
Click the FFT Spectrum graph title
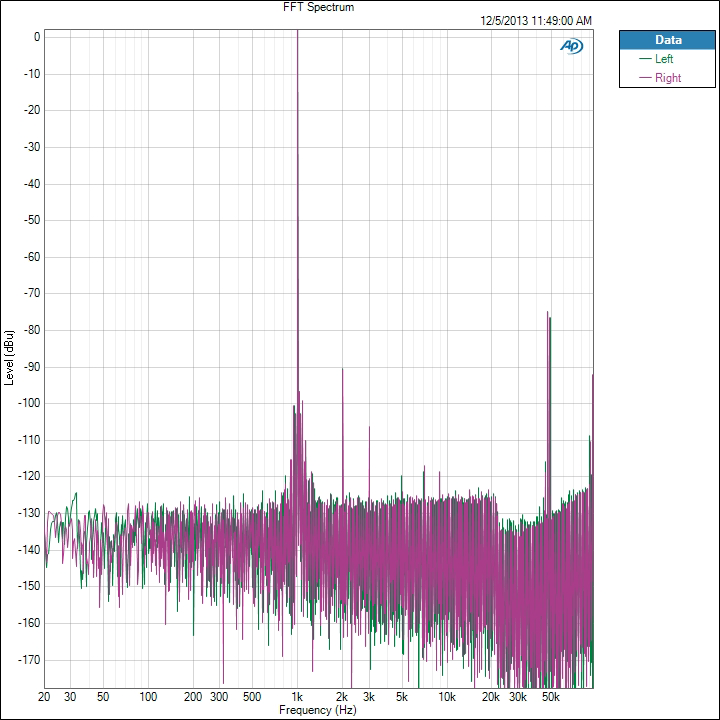(318, 7)
